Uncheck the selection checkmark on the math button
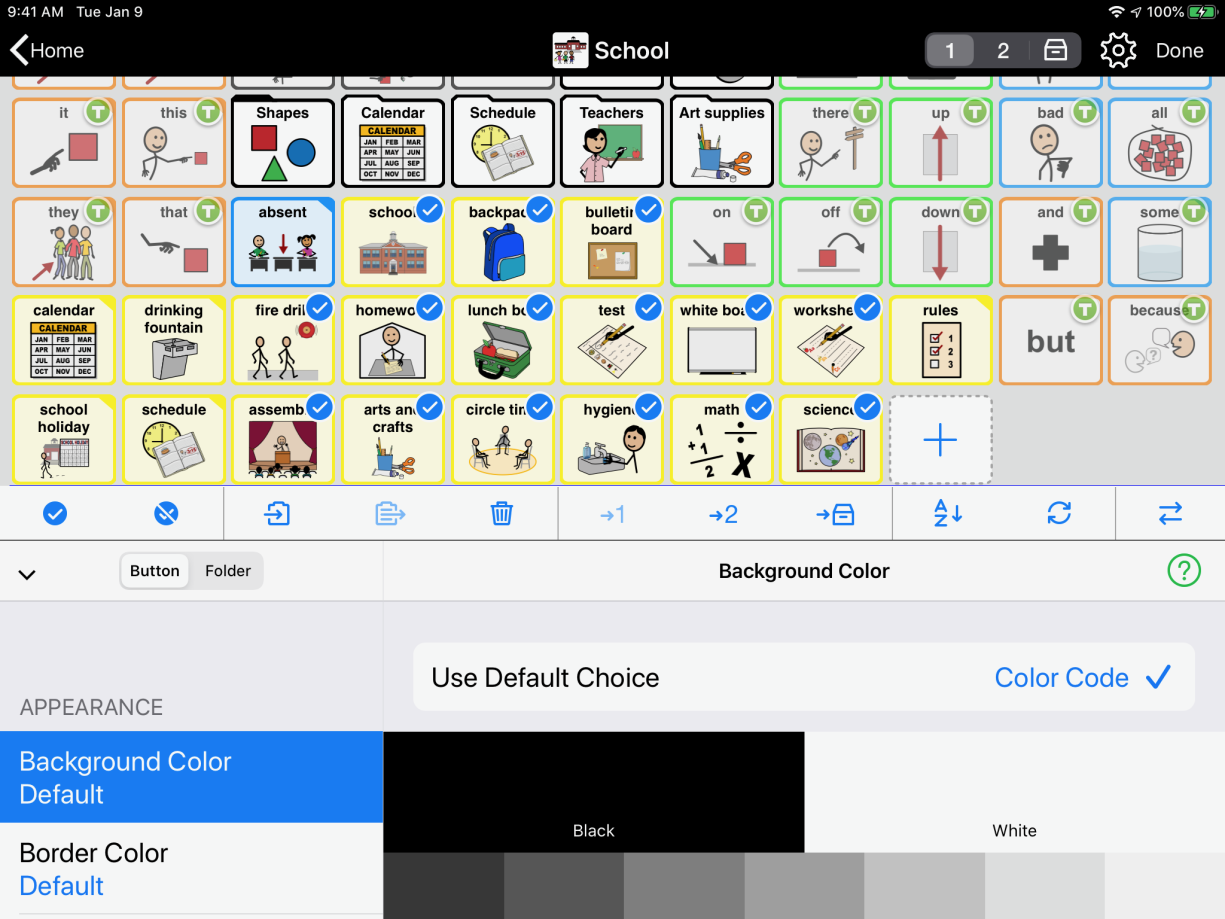The width and height of the screenshot is (1225, 919). 757,407
